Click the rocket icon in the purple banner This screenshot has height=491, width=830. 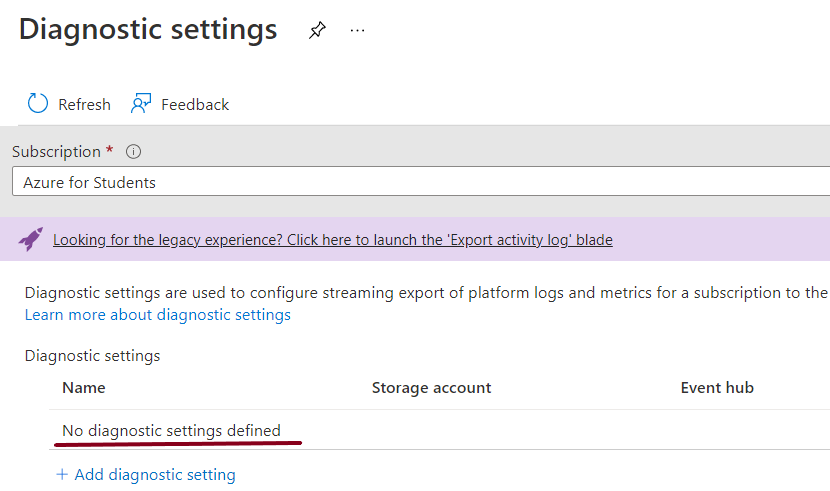point(31,239)
